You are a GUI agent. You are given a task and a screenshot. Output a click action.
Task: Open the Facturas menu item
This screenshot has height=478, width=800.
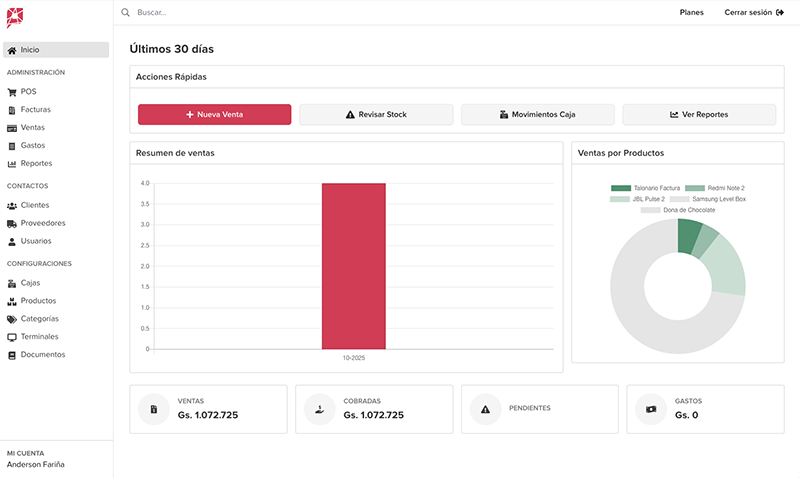coord(35,110)
